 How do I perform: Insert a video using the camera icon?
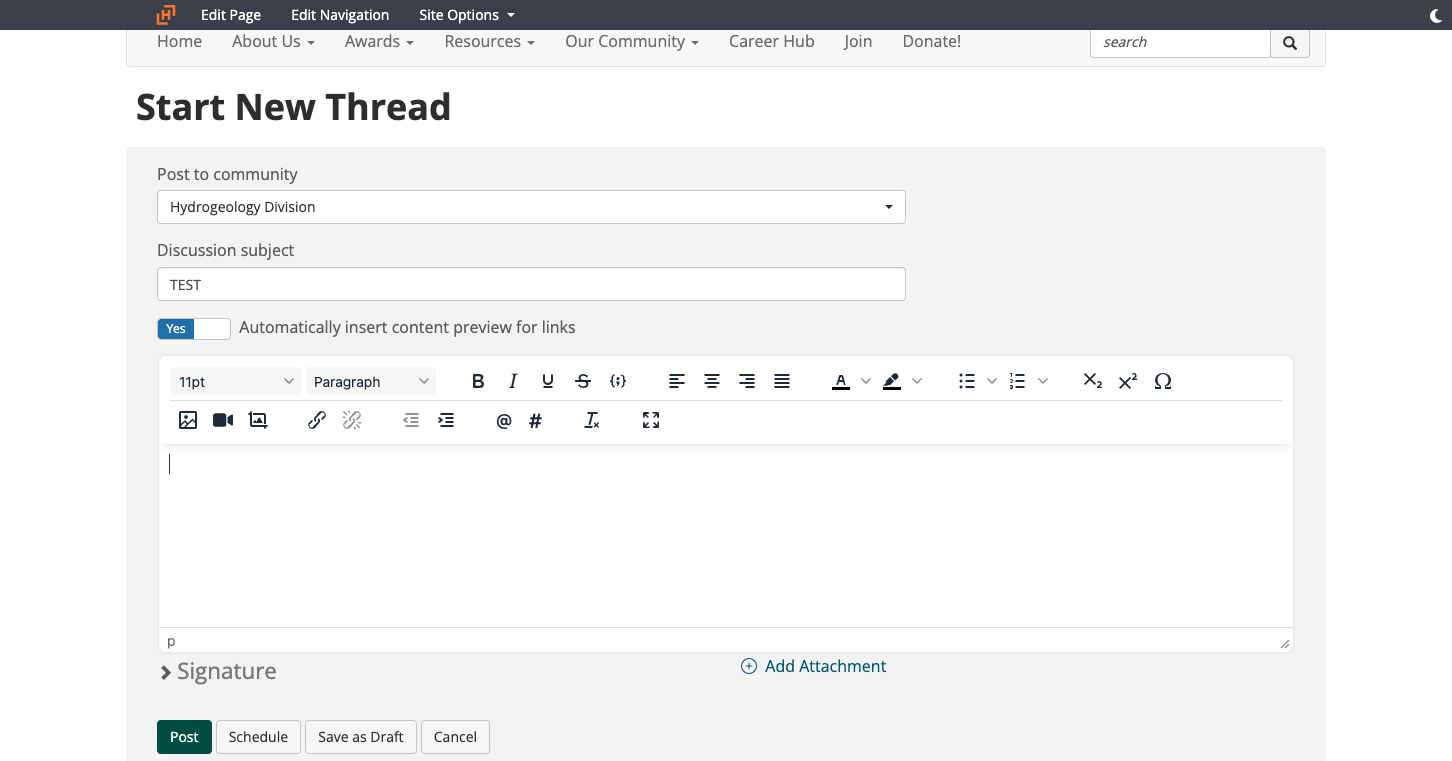pos(223,420)
